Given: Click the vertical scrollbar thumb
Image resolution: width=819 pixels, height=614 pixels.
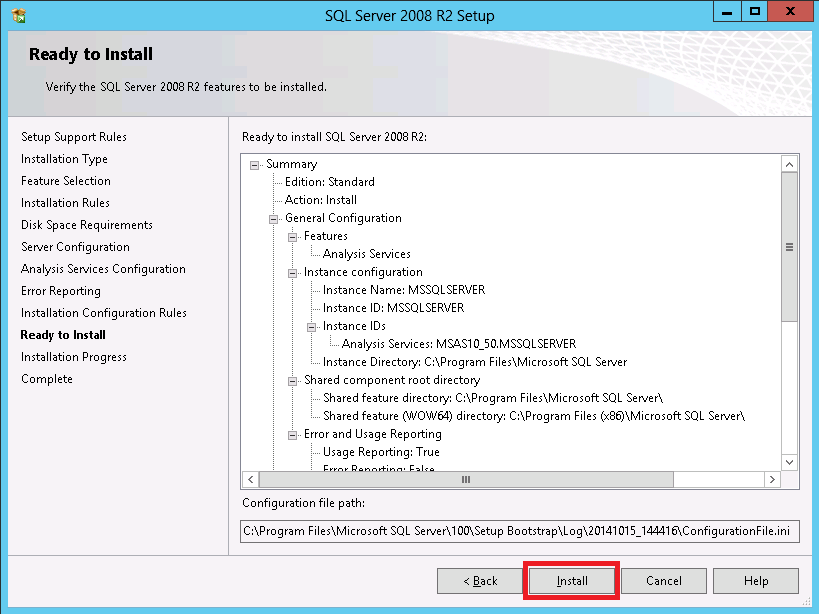Looking at the screenshot, I should click(x=789, y=247).
